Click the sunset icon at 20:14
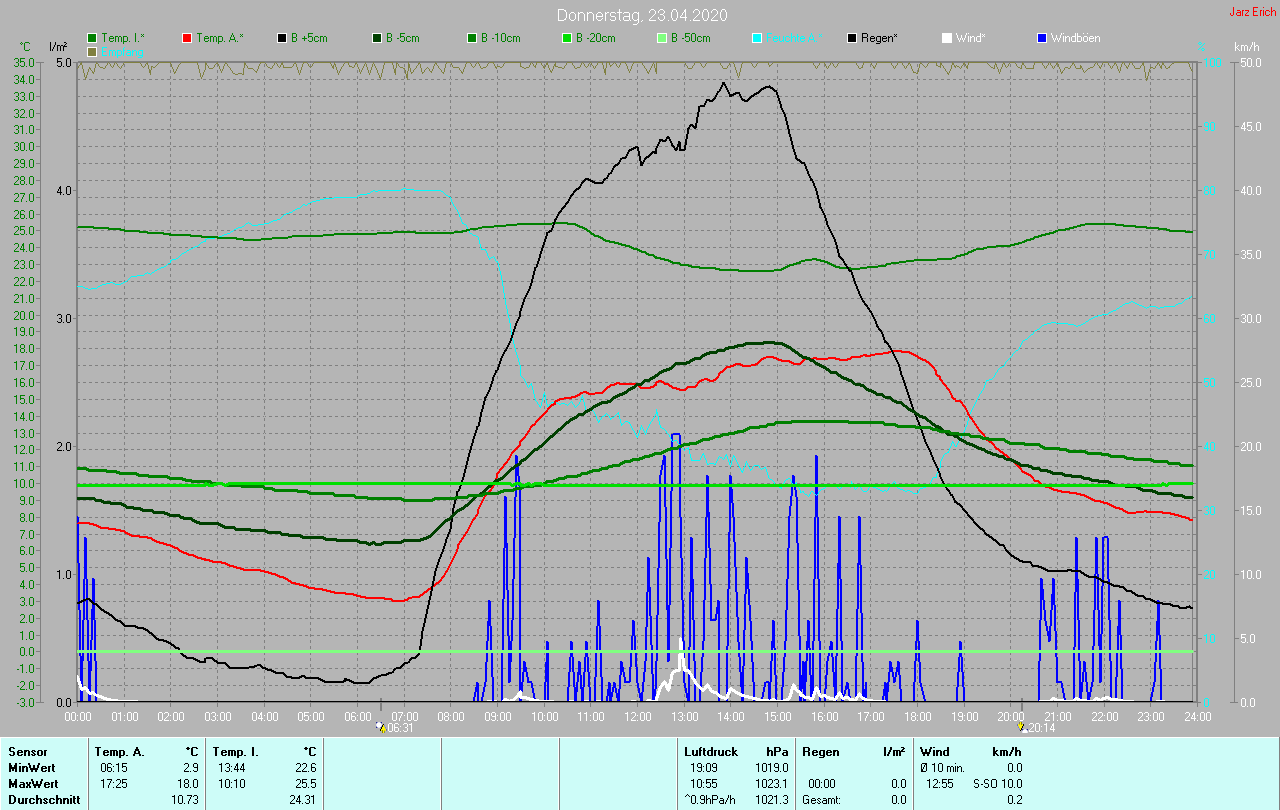This screenshot has height=810, width=1280. (1021, 727)
